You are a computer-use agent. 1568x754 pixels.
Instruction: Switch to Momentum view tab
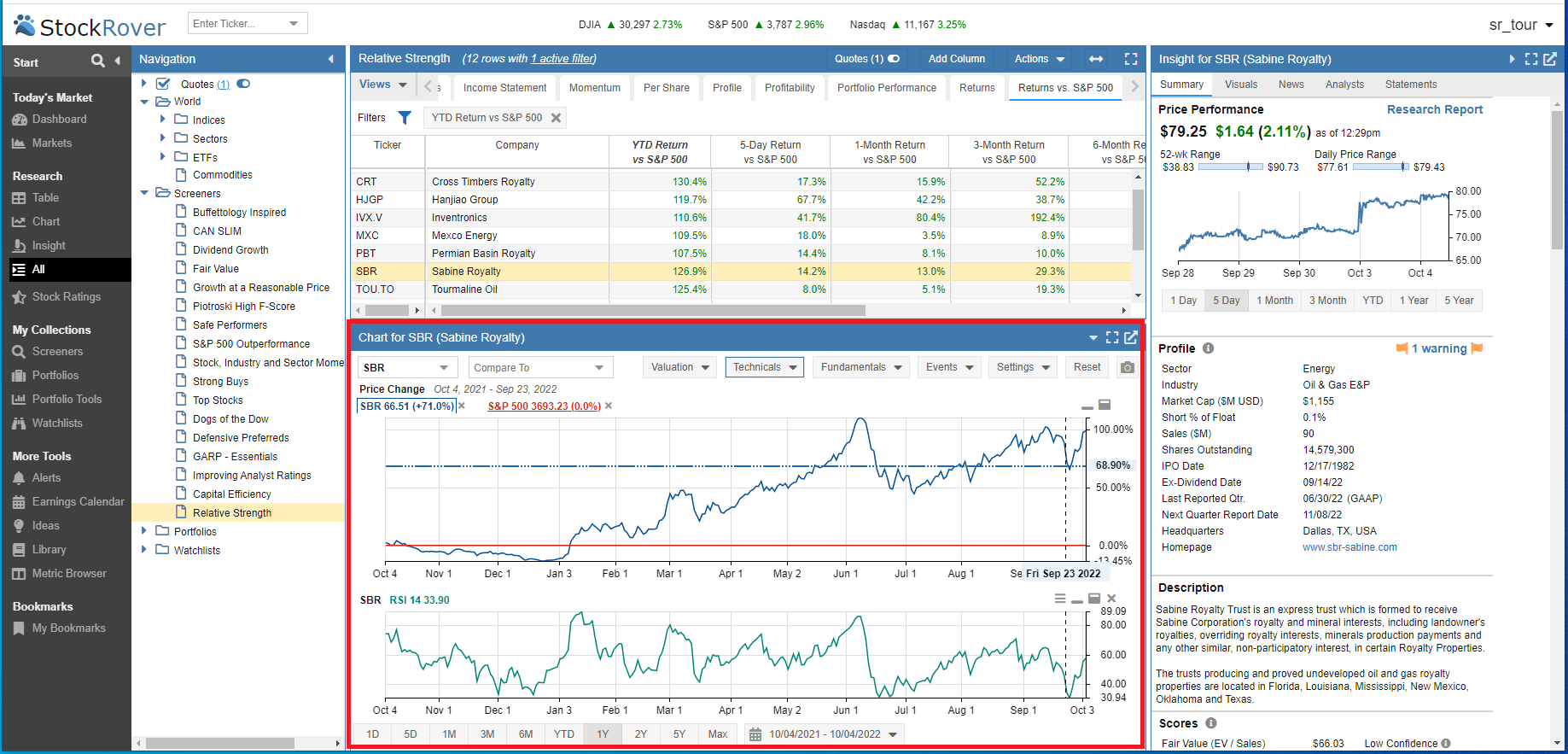click(595, 88)
